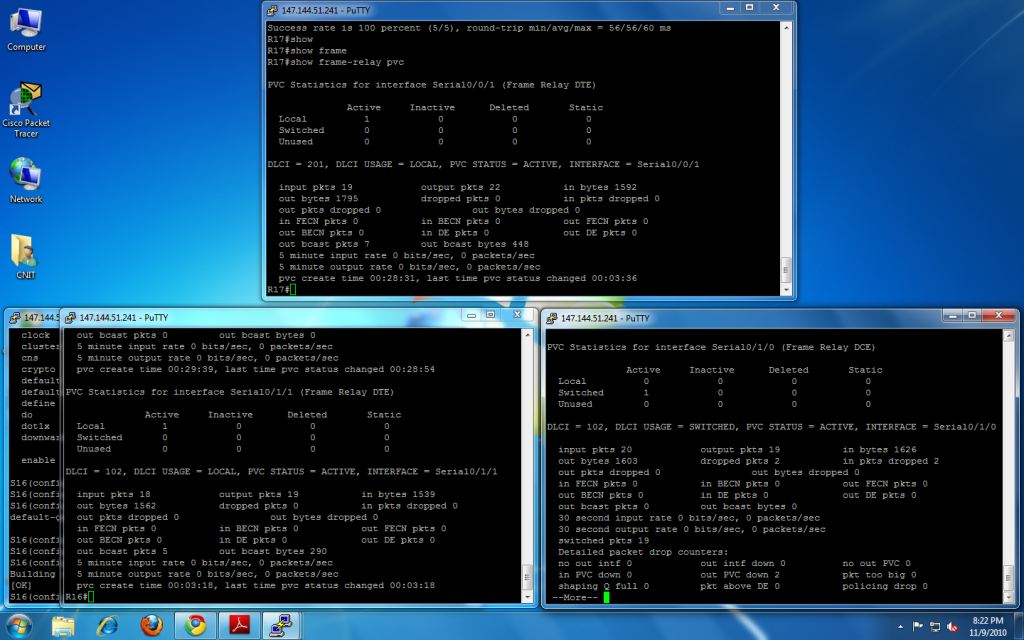Open the Cisco Packet Tracer shortcut
The image size is (1024, 640).
[25, 100]
